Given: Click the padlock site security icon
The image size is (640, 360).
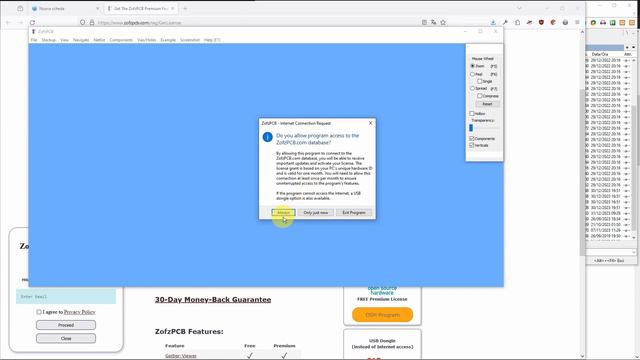Looking at the screenshot, I should [x=92, y=22].
